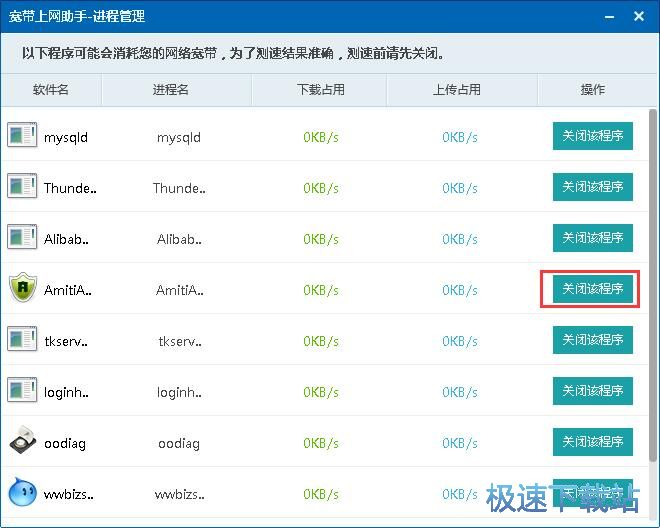The image size is (660, 528).
Task: Click the tkserv.. program icon
Action: 22,339
